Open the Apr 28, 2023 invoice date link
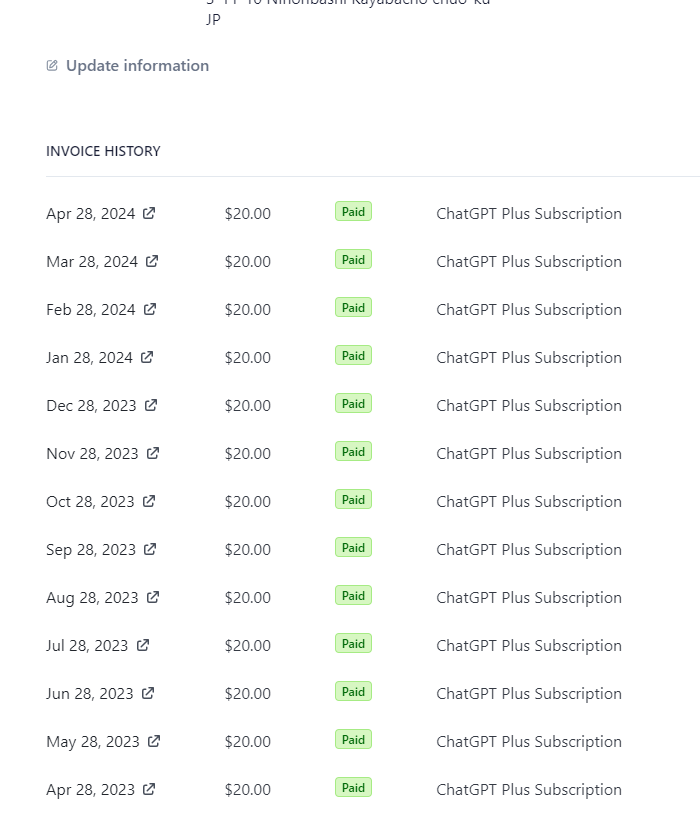700x826 pixels. [91, 789]
